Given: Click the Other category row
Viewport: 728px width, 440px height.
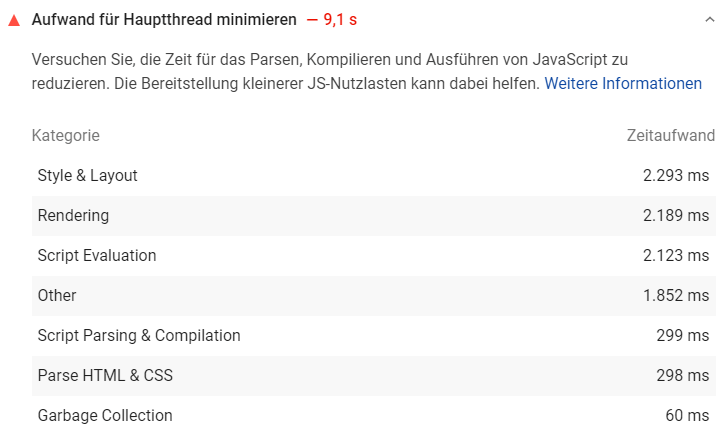Looking at the screenshot, I should [x=374, y=296].
